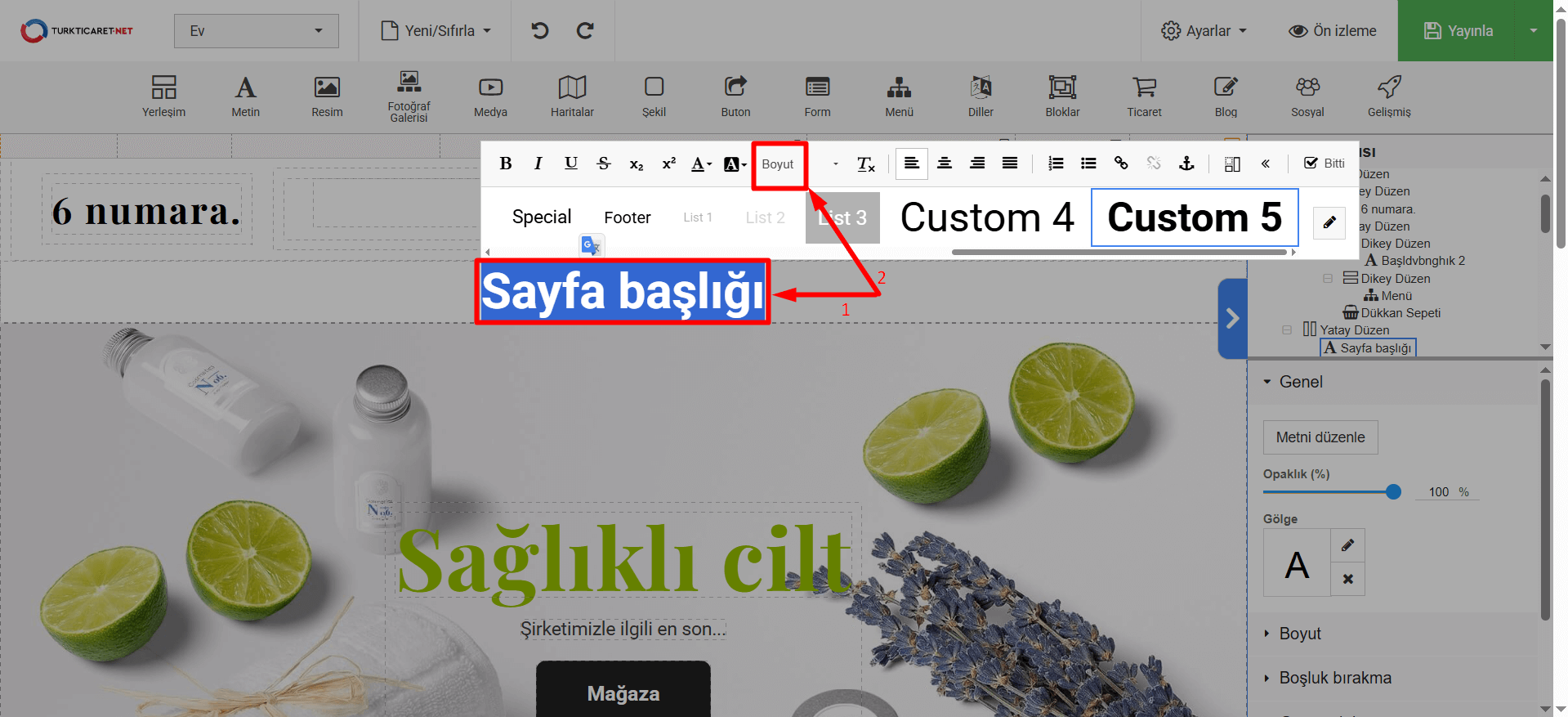Choose the Custom 5 text style
Screen dimensions: 1568x717
point(1195,217)
